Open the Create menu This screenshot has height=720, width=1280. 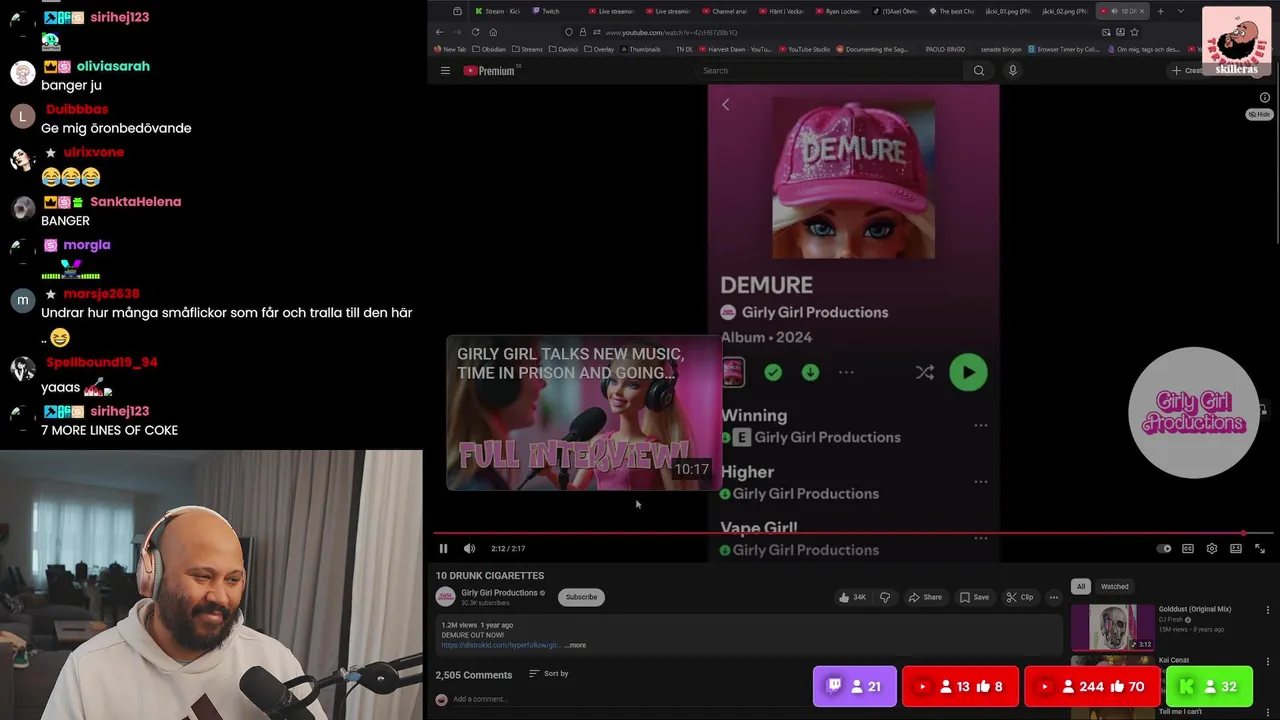coord(1189,70)
